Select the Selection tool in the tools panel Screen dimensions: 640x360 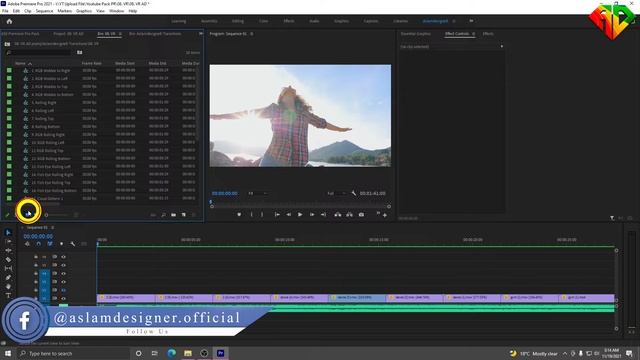pyautogui.click(x=8, y=232)
